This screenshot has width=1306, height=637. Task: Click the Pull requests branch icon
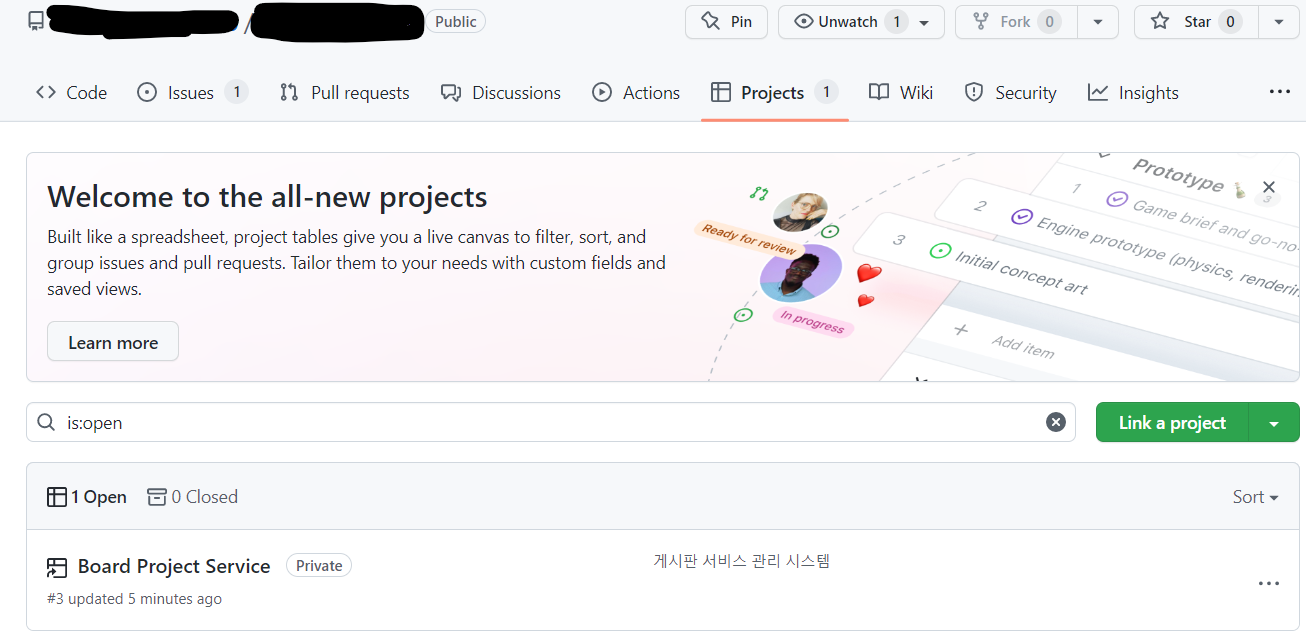click(289, 92)
